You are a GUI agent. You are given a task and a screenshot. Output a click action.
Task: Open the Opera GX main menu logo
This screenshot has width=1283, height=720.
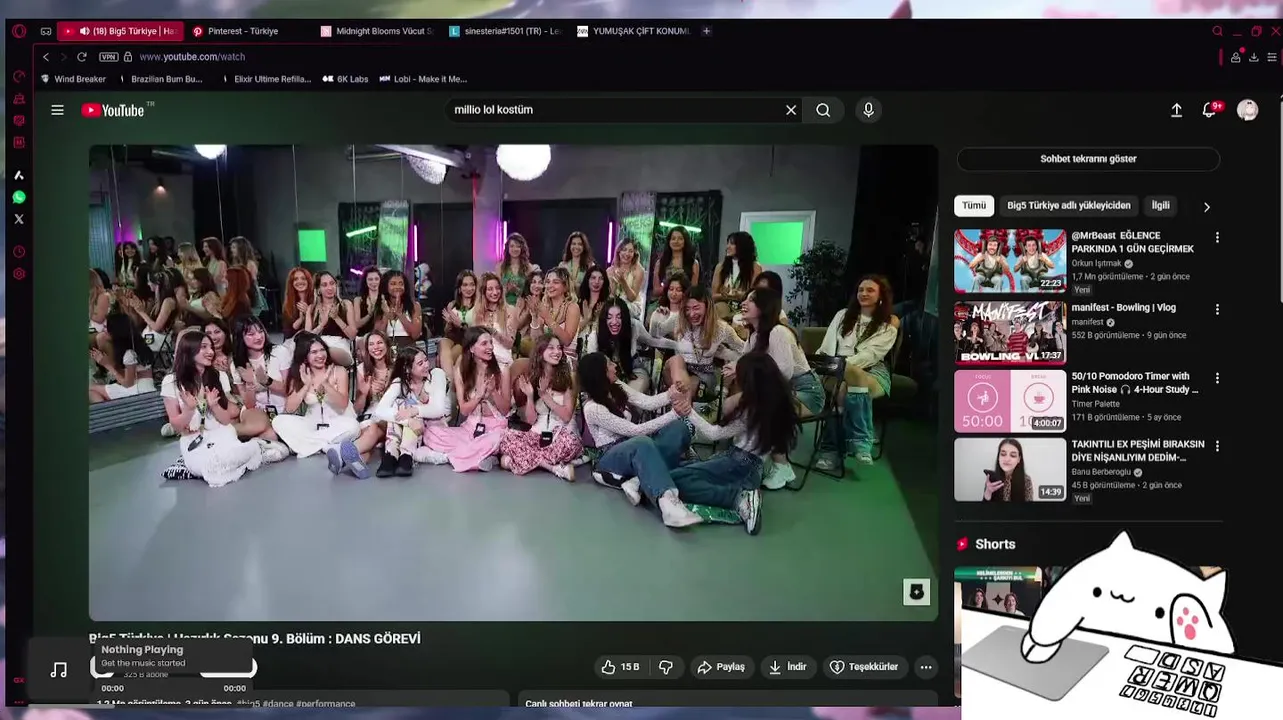(18, 31)
